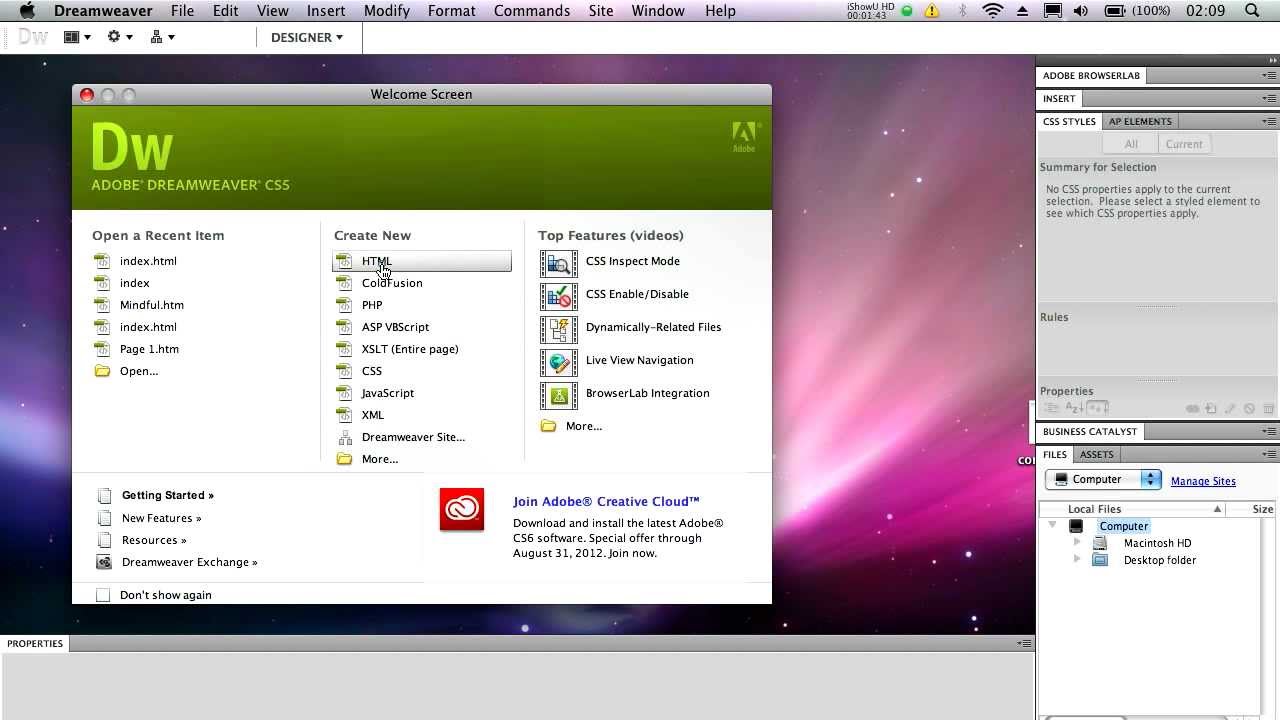This screenshot has height=720, width=1280.
Task: Show only set properties in CSS panel
Action: tap(1097, 408)
